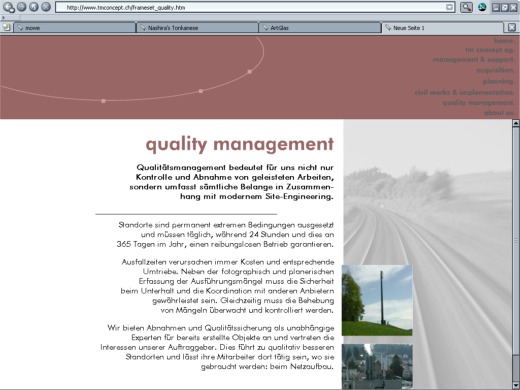
Task: Expand the small arrow below the back button
Action: [x=3, y=17]
